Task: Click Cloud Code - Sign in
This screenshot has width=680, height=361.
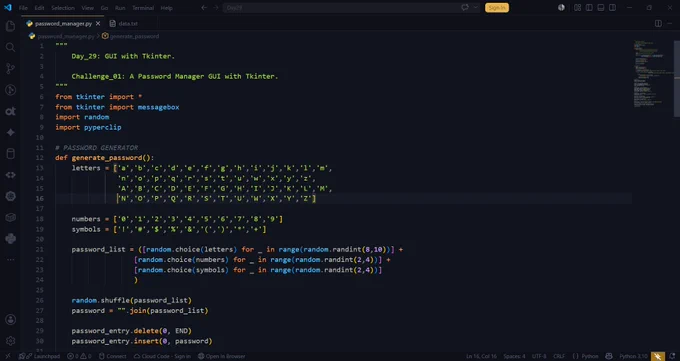Action: coord(162,356)
